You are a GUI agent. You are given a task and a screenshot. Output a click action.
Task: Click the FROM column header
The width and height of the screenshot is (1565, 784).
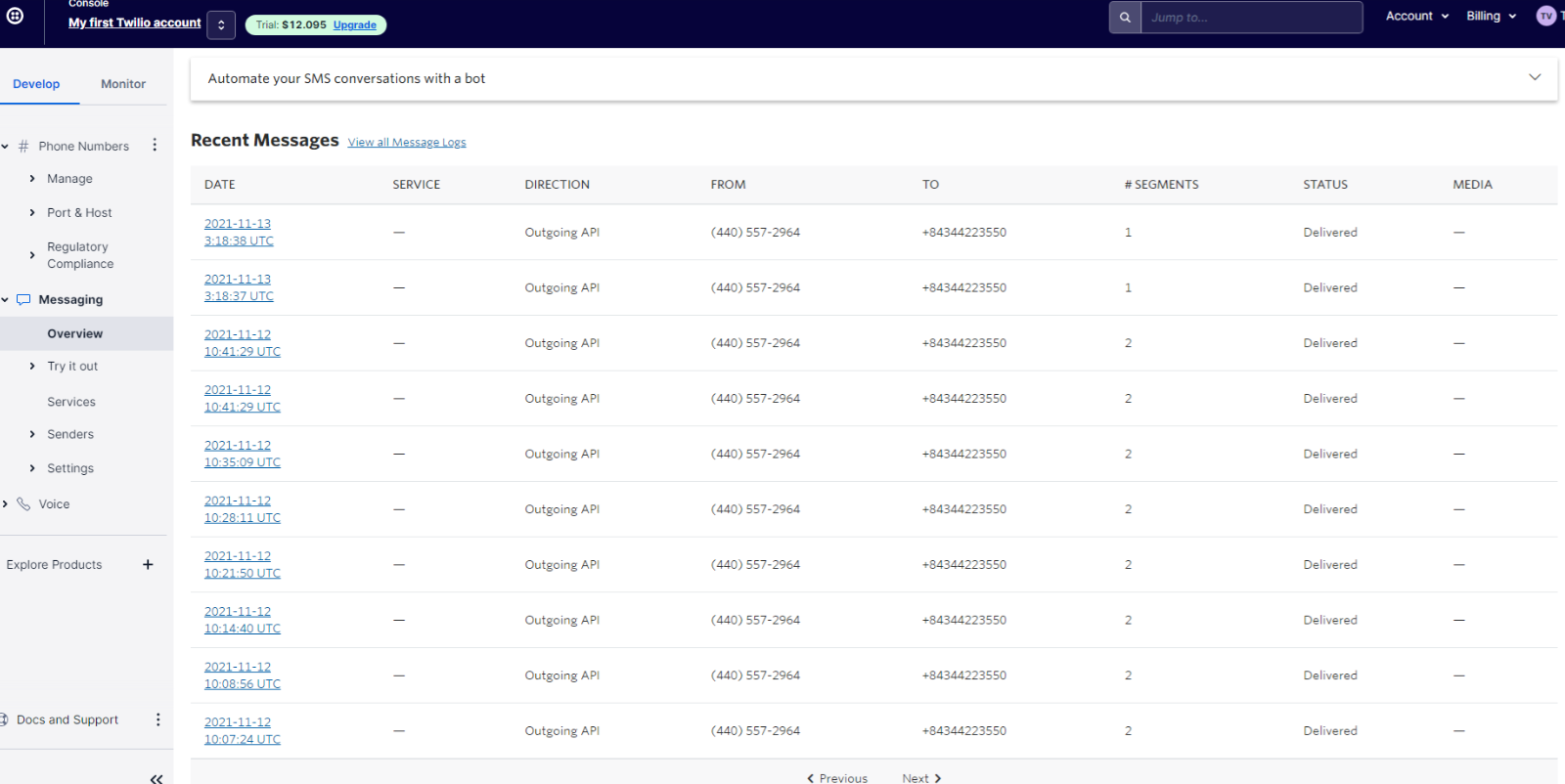[728, 184]
